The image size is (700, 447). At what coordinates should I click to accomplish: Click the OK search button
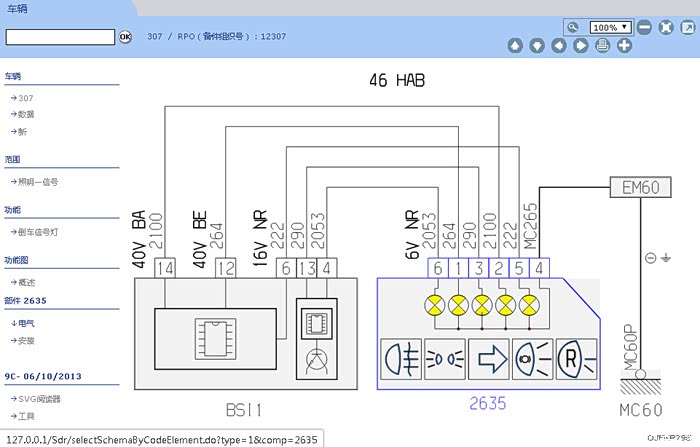click(x=125, y=37)
